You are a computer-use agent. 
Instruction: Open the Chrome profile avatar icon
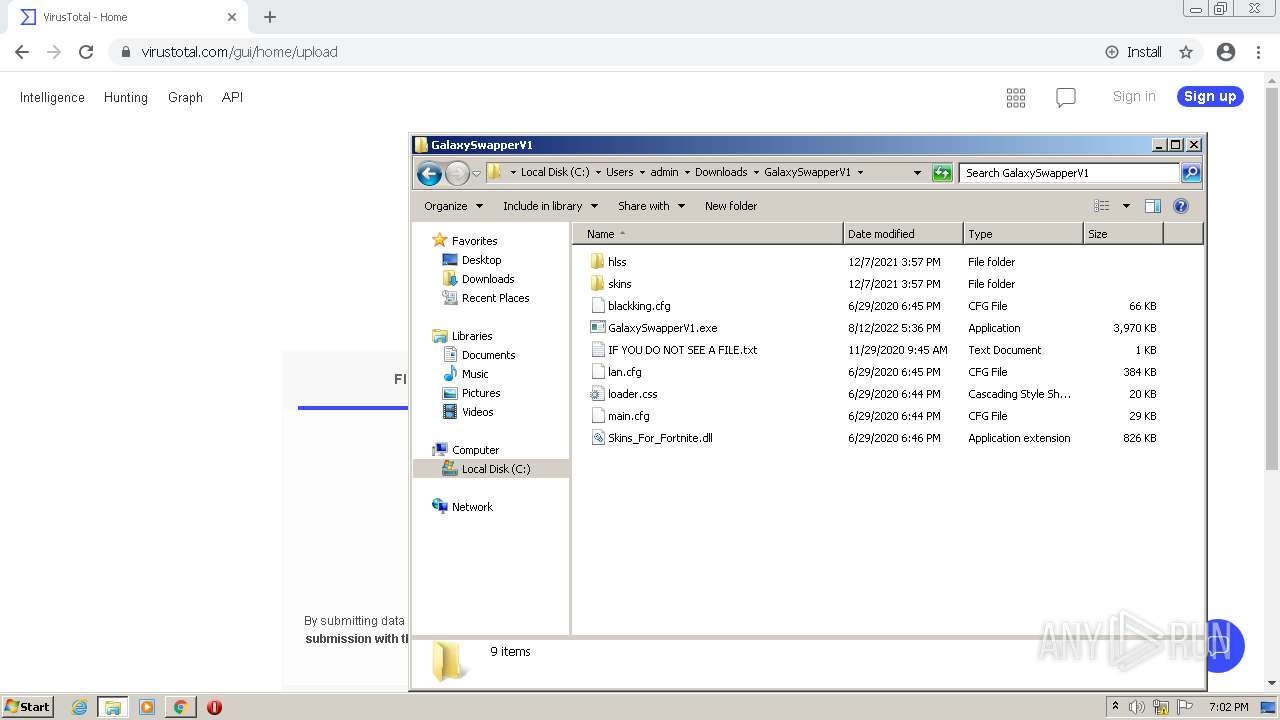click(1226, 52)
